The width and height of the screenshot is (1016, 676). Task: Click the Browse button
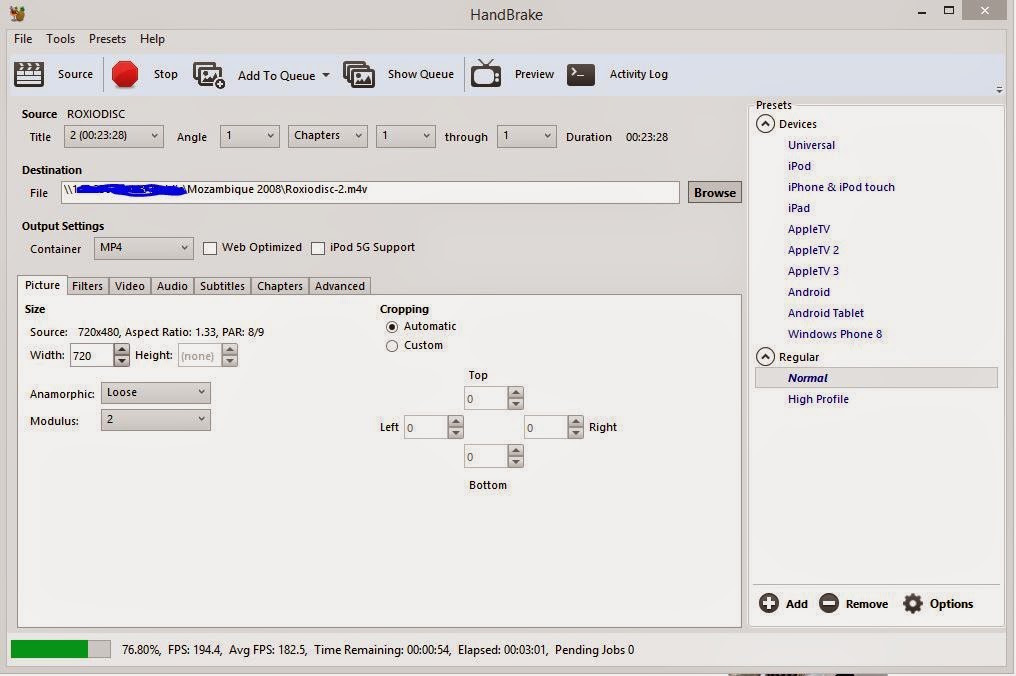pos(715,192)
